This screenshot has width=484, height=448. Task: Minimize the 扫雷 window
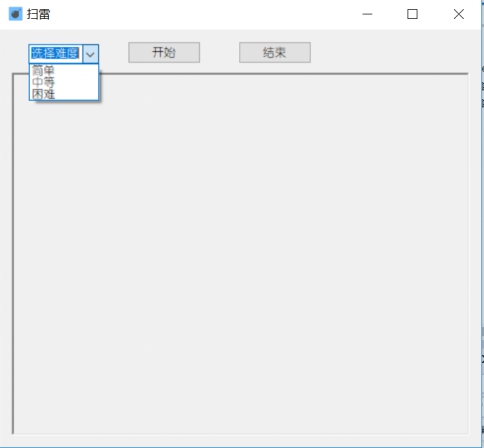click(367, 14)
